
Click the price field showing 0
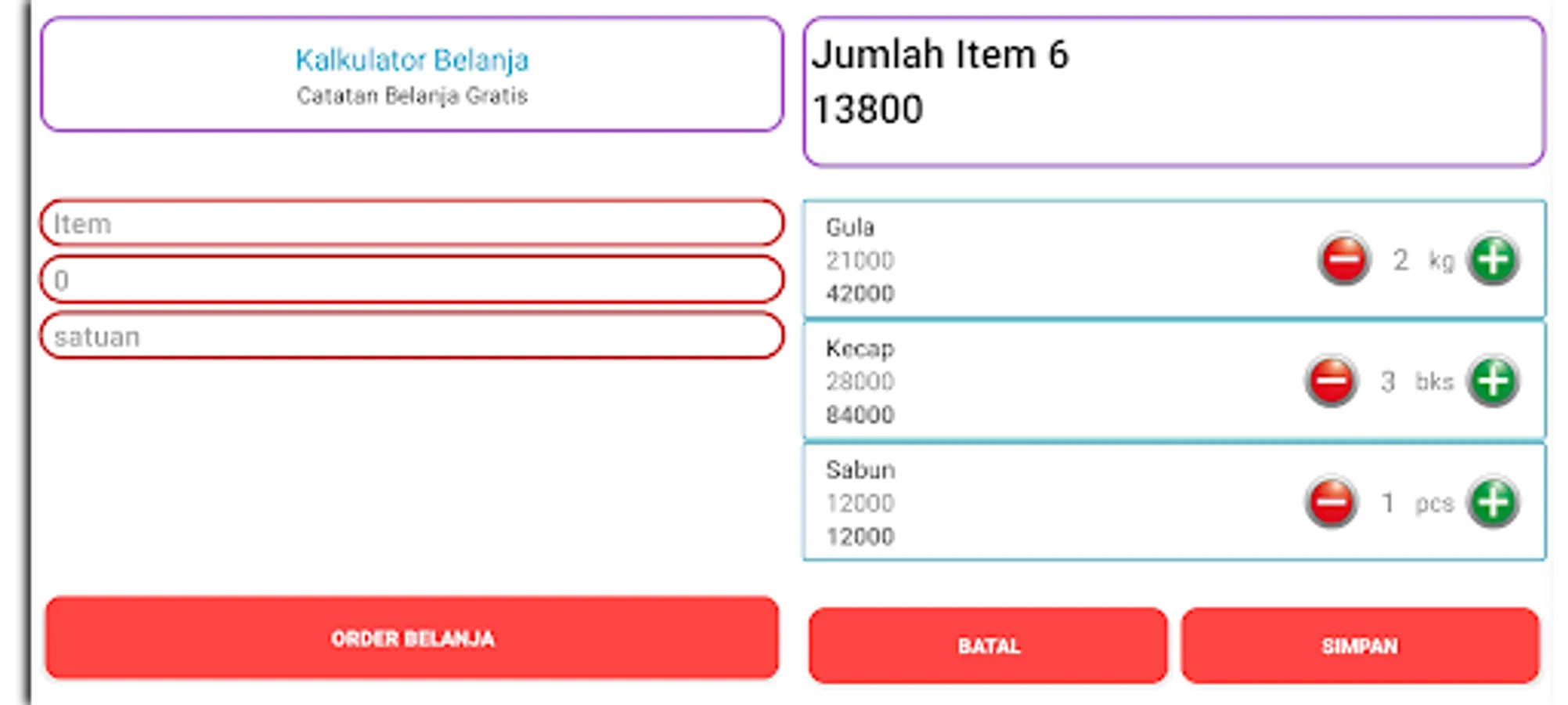412,280
